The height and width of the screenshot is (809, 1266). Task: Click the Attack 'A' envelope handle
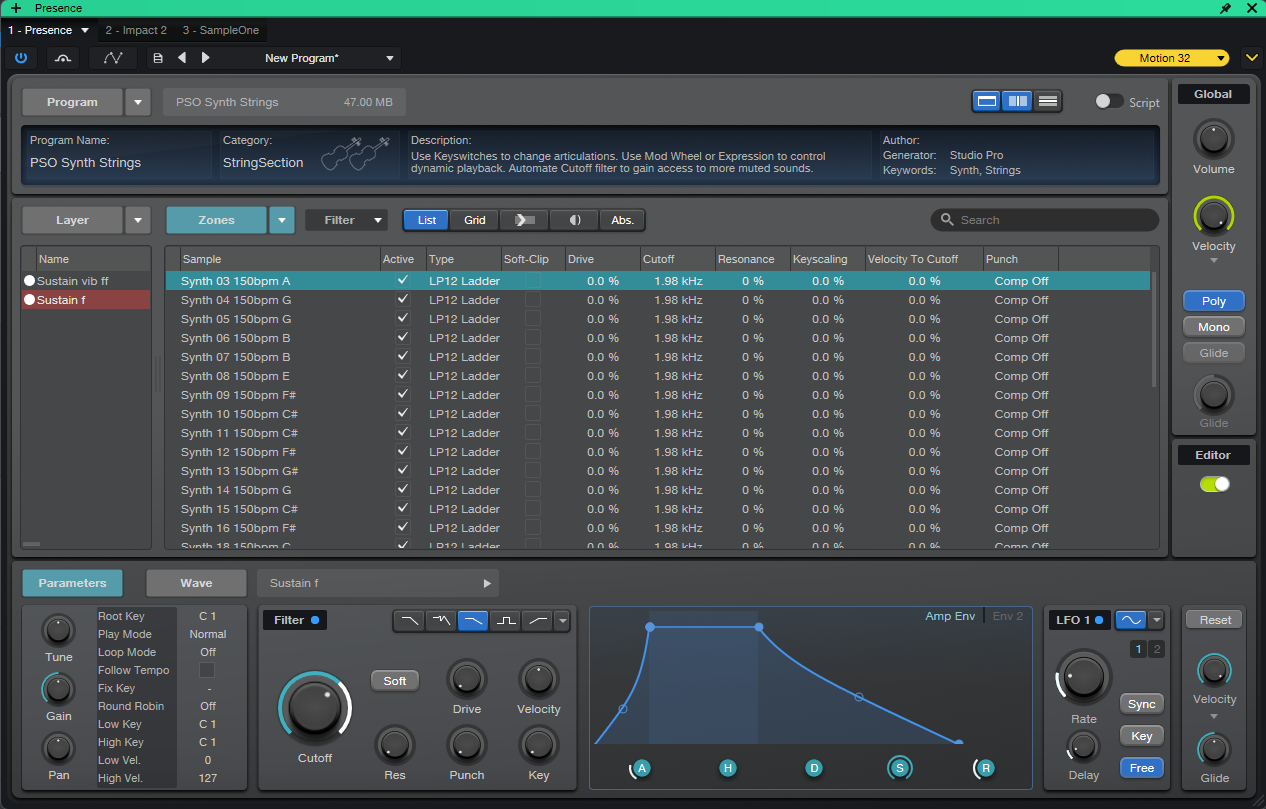click(642, 768)
